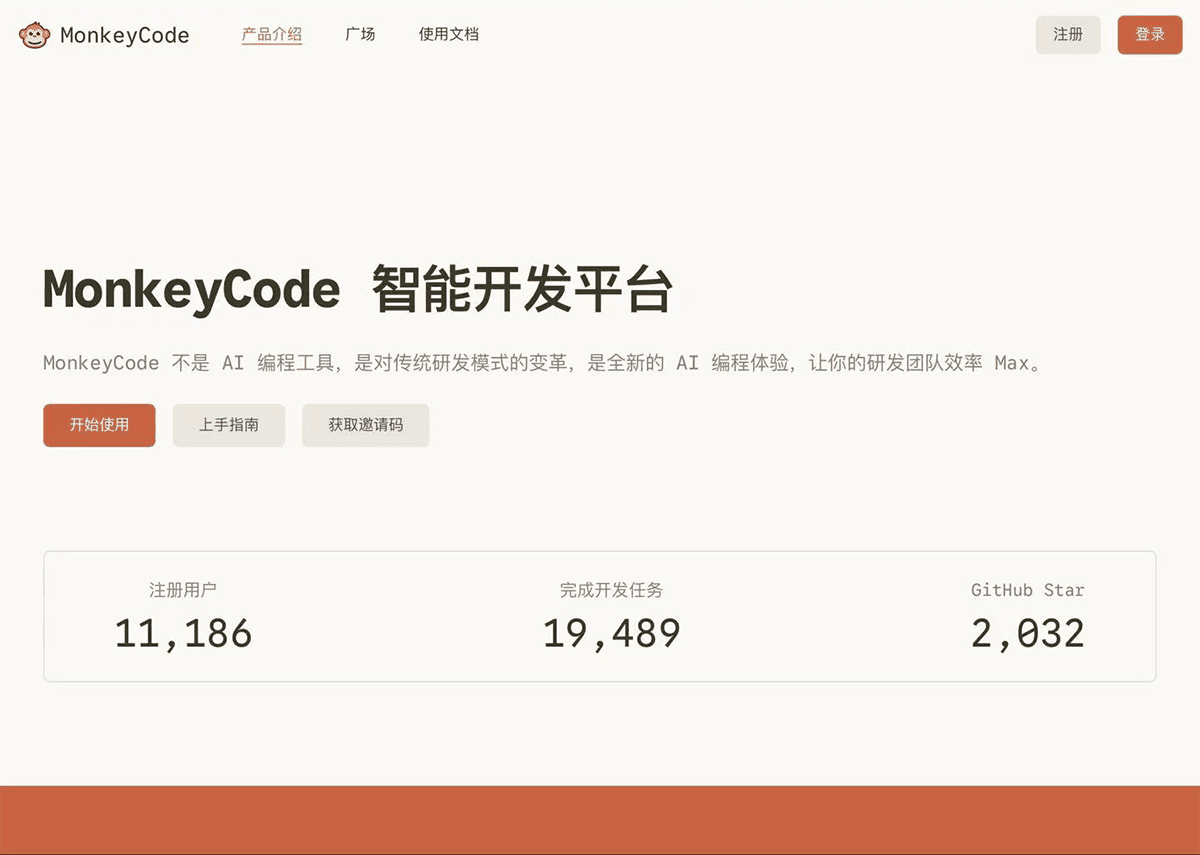This screenshot has height=855, width=1200.
Task: Select the 产品介绍 navigation tab
Action: (x=271, y=33)
